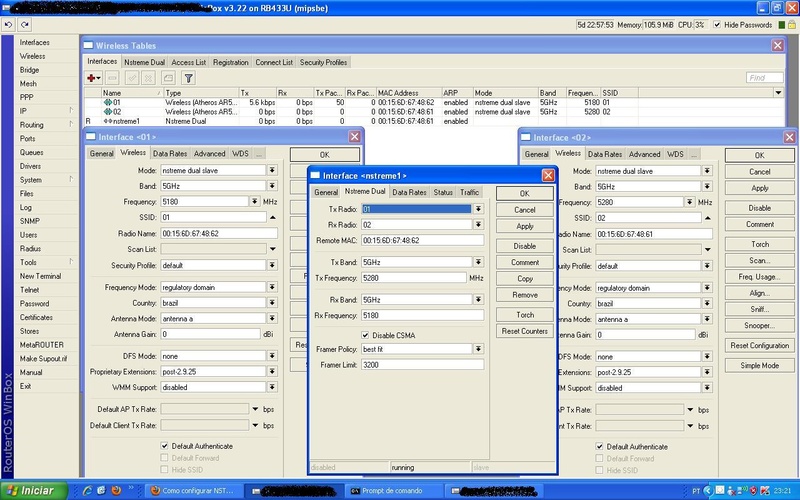Click the Windows Iniciar start button
The image size is (800, 500).
[34, 491]
